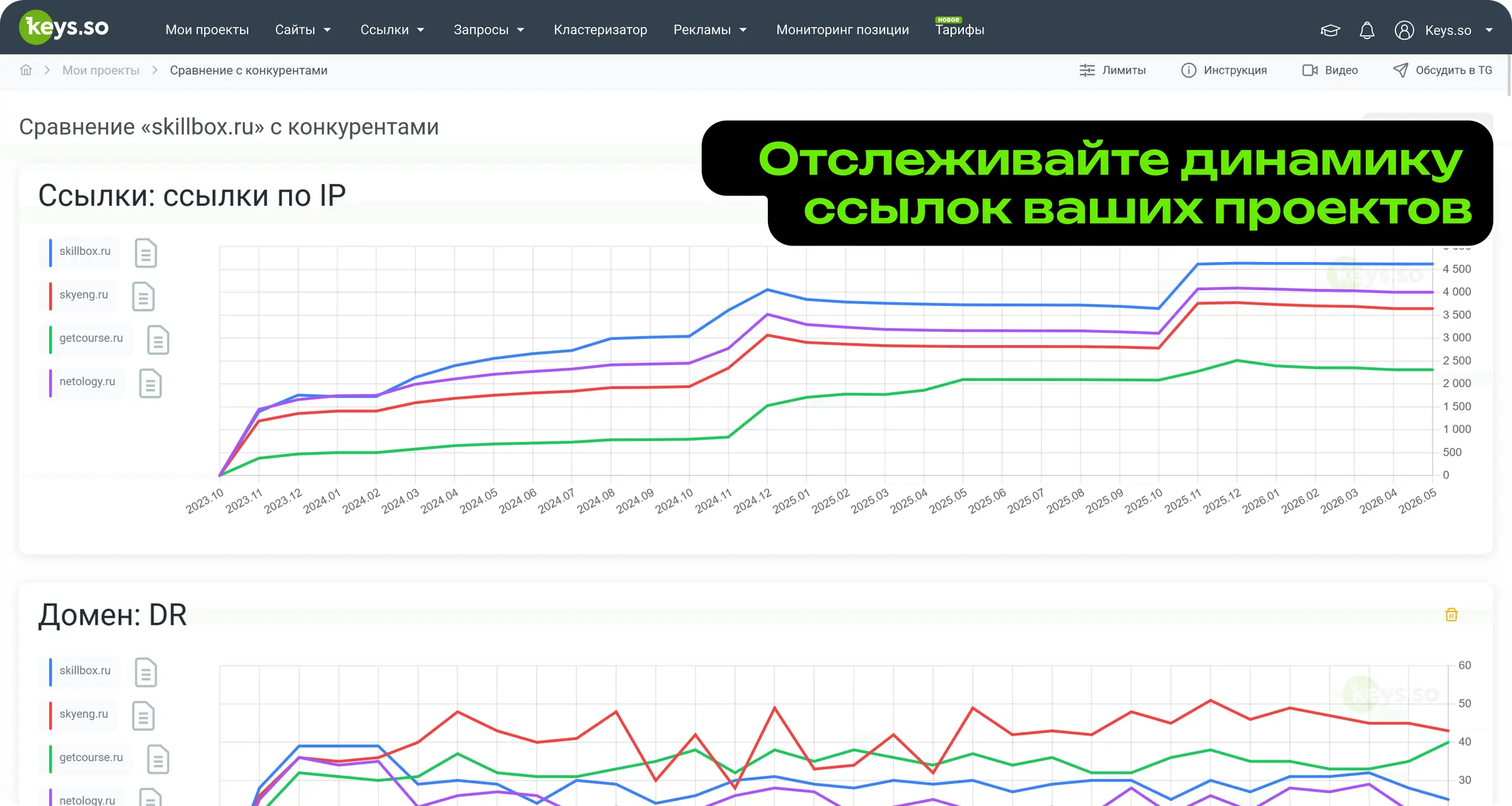This screenshot has height=806, width=1512.
Task: Click the user profile avatar icon
Action: click(1404, 30)
